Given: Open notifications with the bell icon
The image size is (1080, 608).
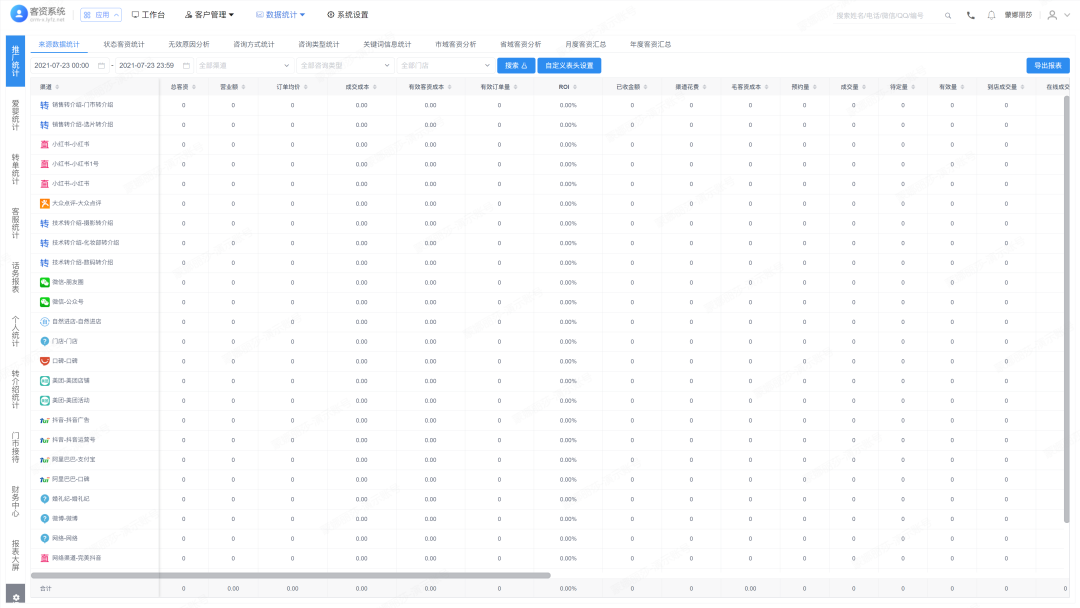Looking at the screenshot, I should 991,15.
